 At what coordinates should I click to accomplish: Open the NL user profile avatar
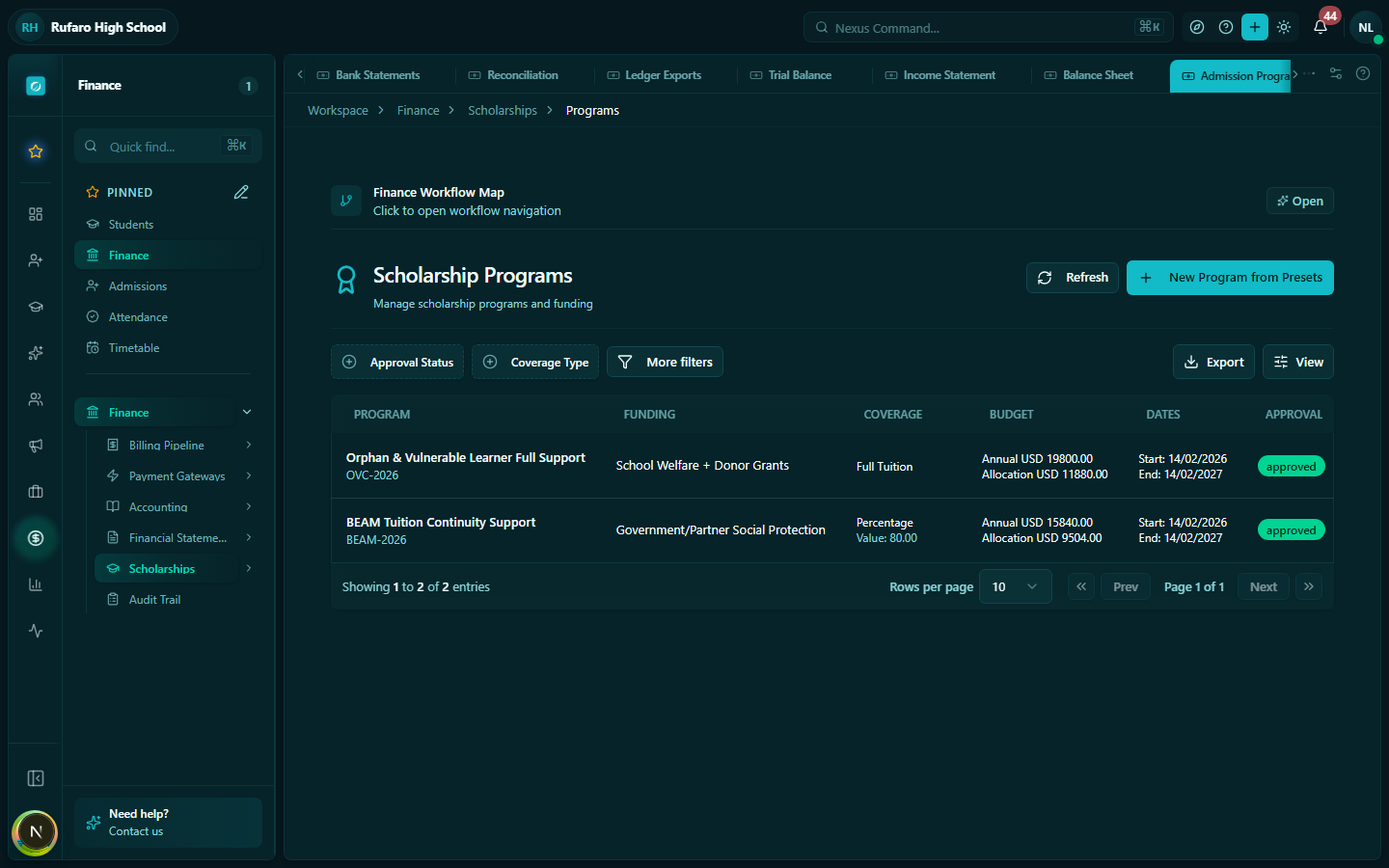[x=1366, y=27]
